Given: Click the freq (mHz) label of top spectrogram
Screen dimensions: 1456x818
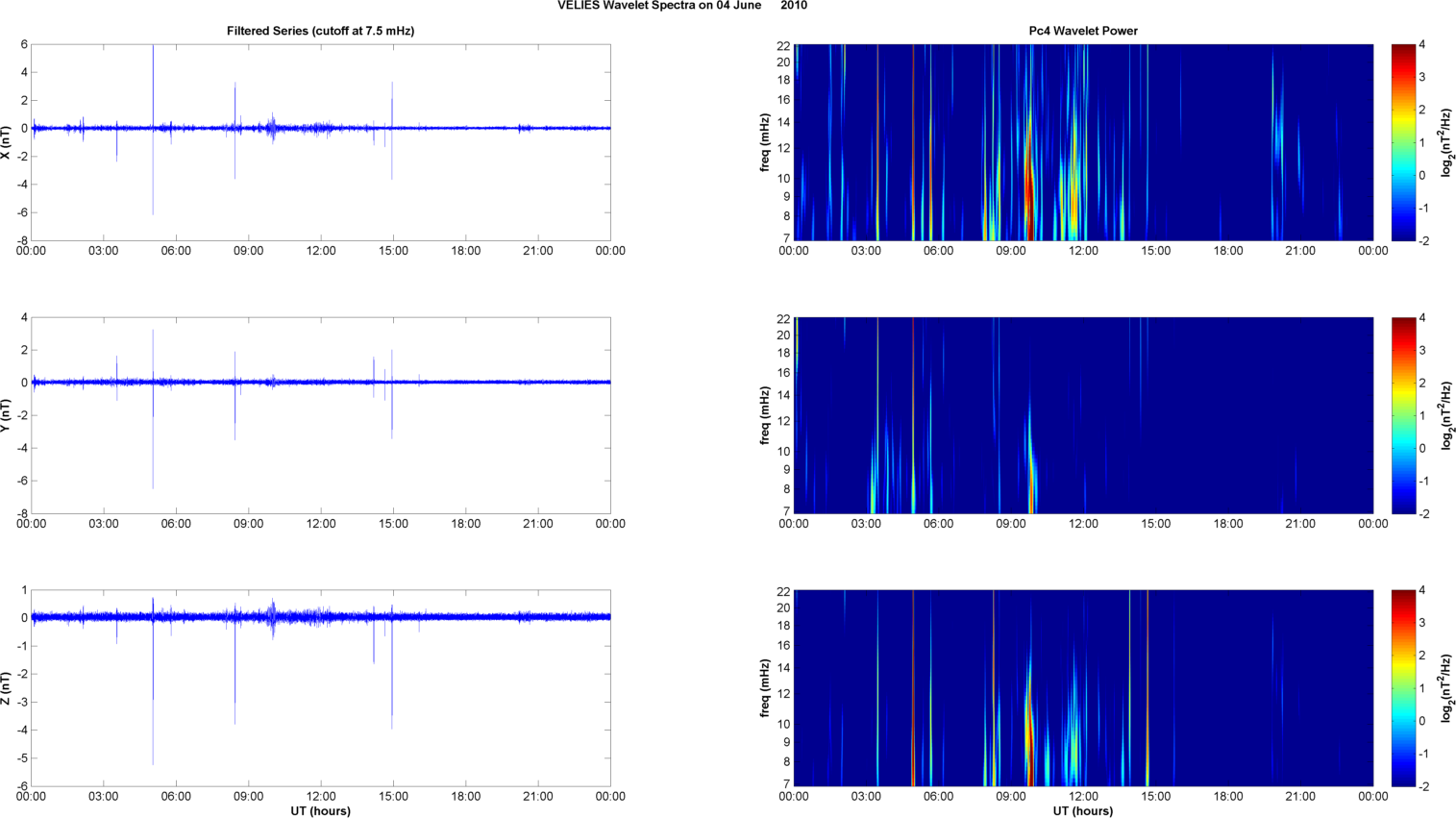Looking at the screenshot, I should click(x=764, y=142).
